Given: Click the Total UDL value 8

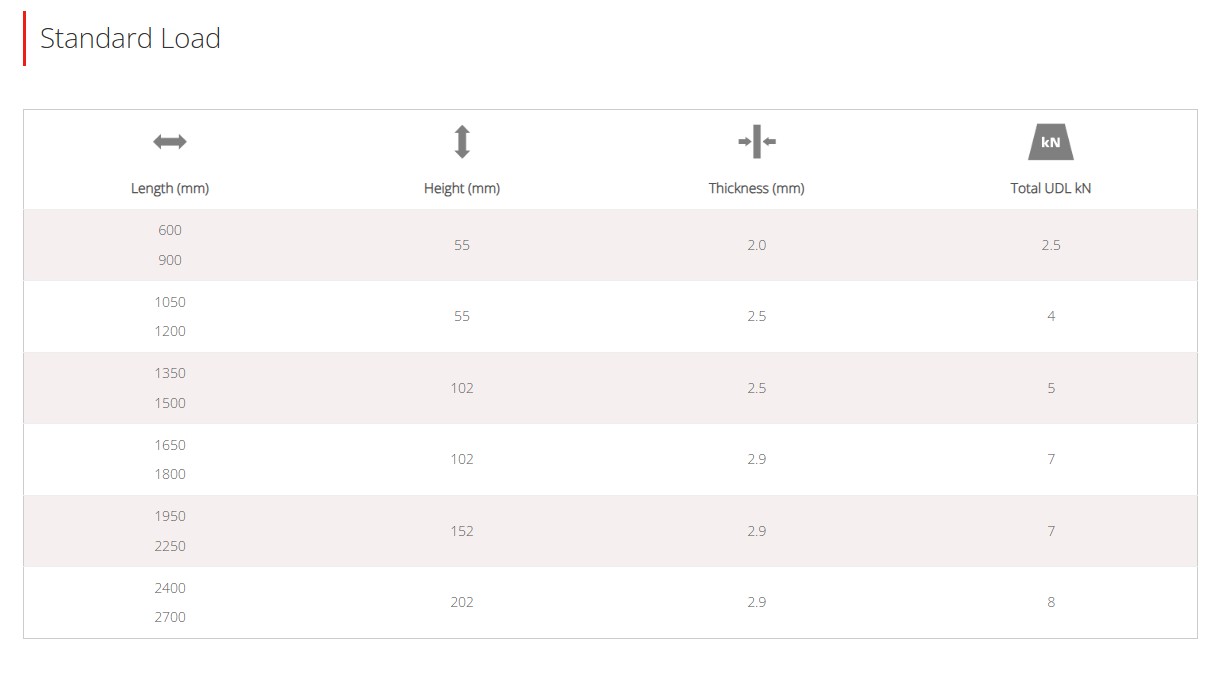Looking at the screenshot, I should [1051, 602].
